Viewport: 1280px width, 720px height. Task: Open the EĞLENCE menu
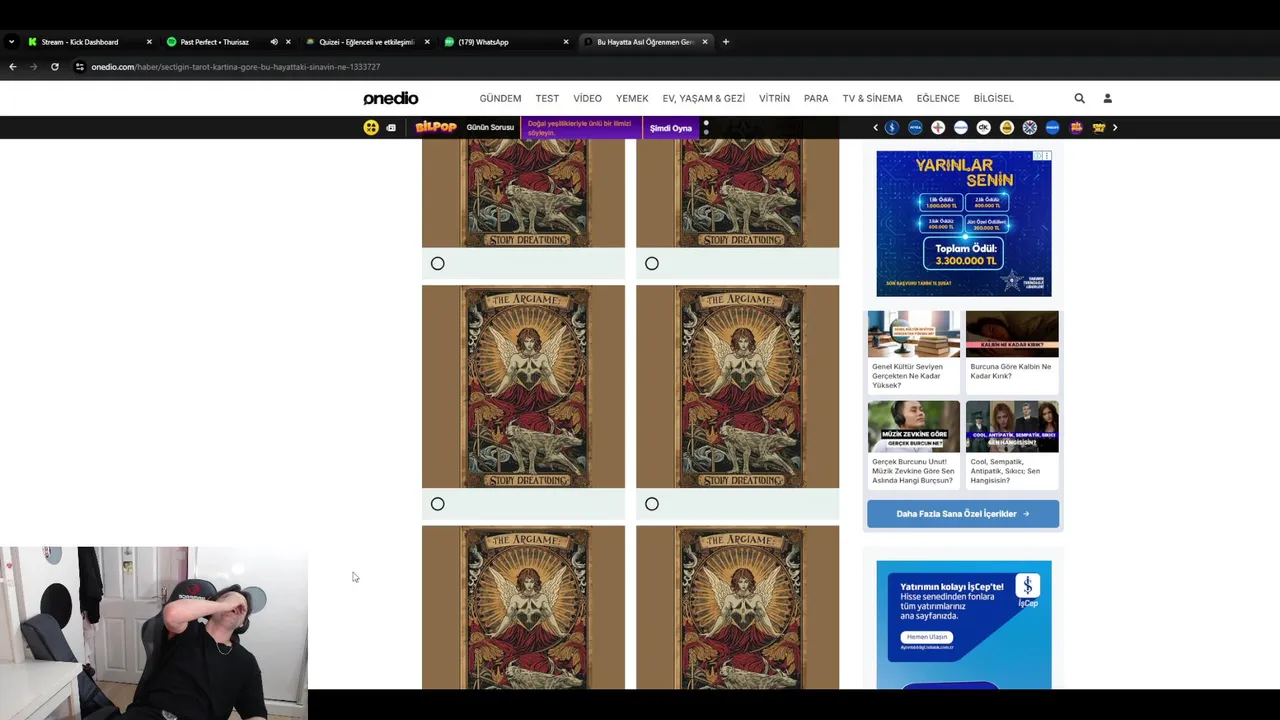pyautogui.click(x=938, y=98)
